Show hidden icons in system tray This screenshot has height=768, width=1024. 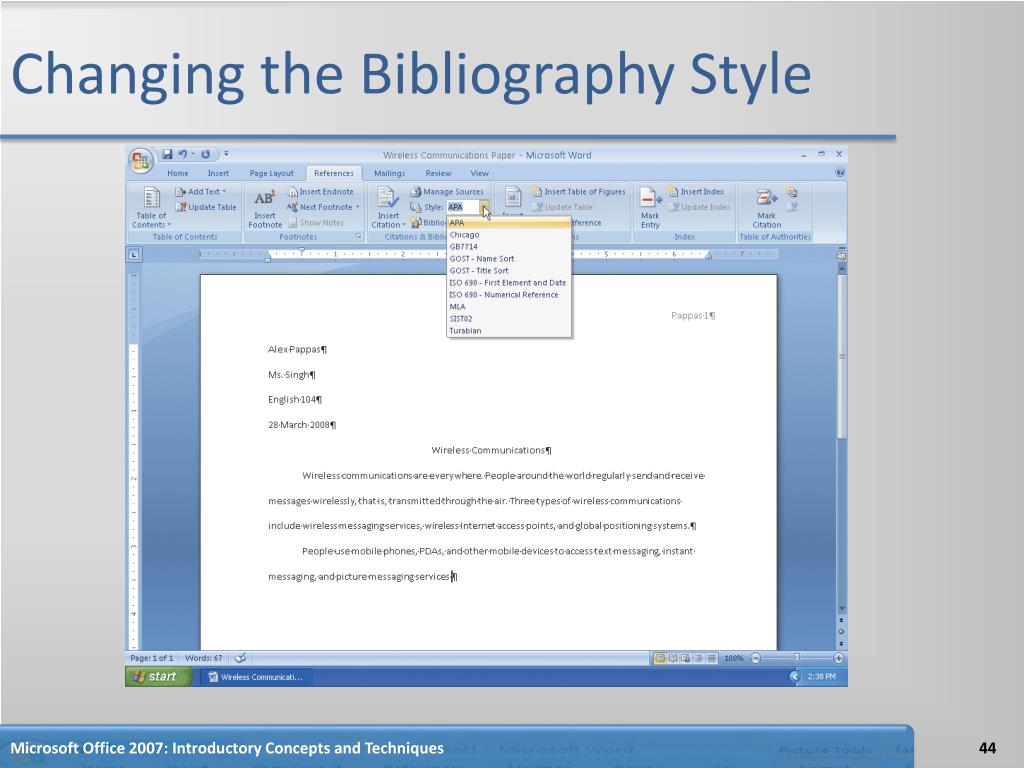tap(795, 677)
